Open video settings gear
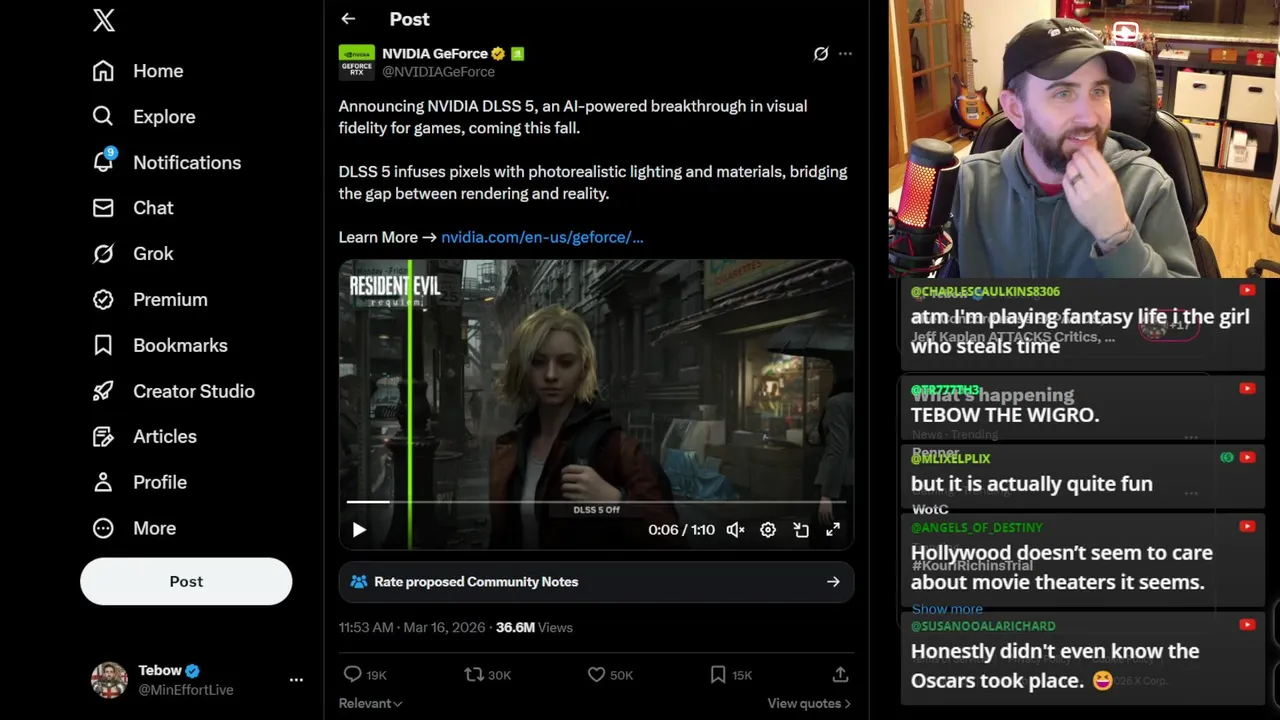 click(768, 530)
